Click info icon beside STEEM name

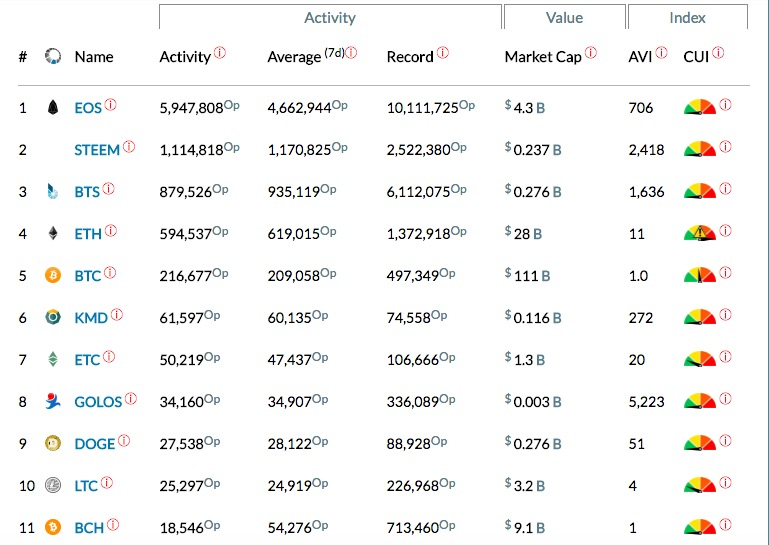coord(129,146)
